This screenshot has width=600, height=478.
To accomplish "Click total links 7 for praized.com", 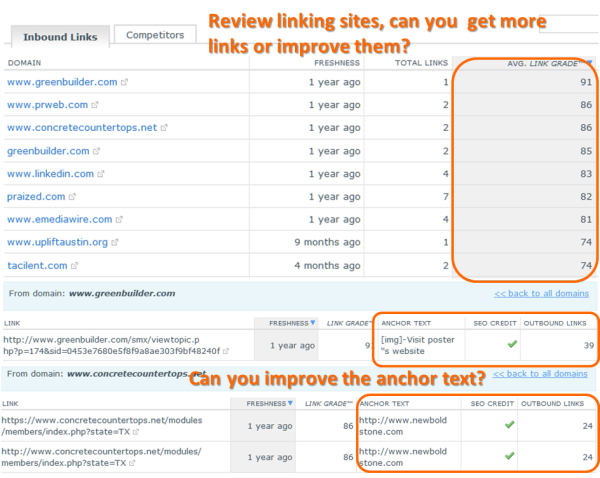I will point(445,197).
